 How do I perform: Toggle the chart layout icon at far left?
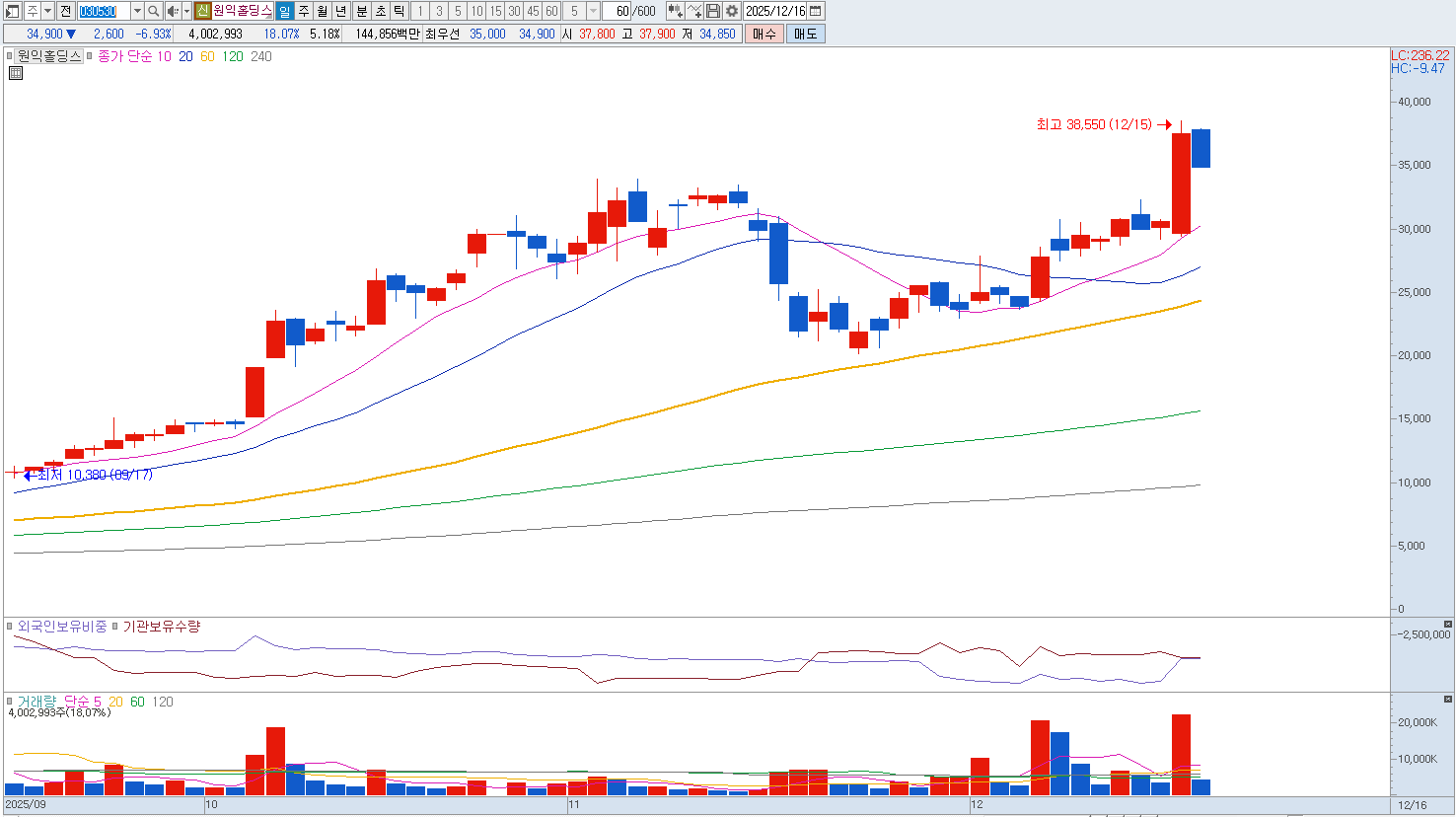click(13, 11)
